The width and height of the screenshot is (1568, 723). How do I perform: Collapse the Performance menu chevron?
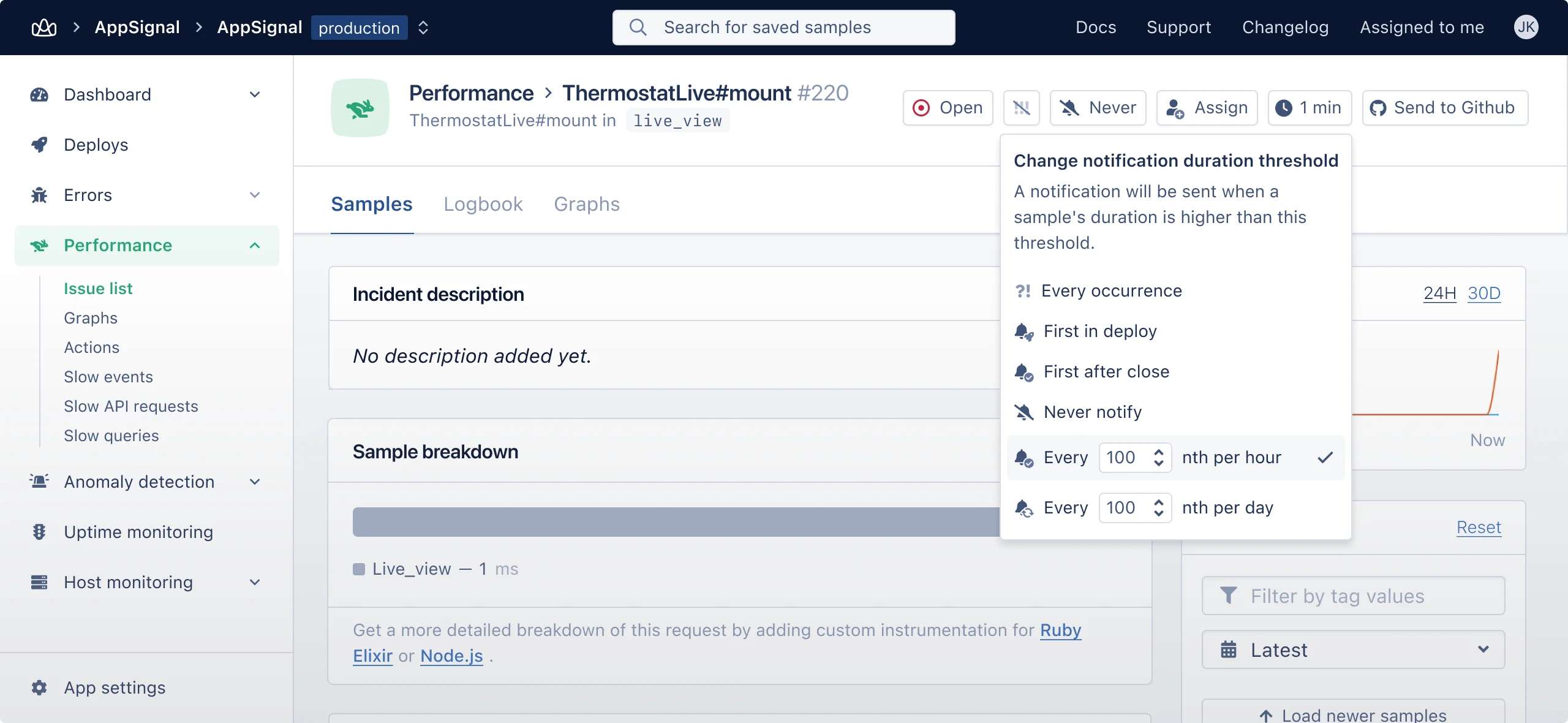click(x=255, y=245)
